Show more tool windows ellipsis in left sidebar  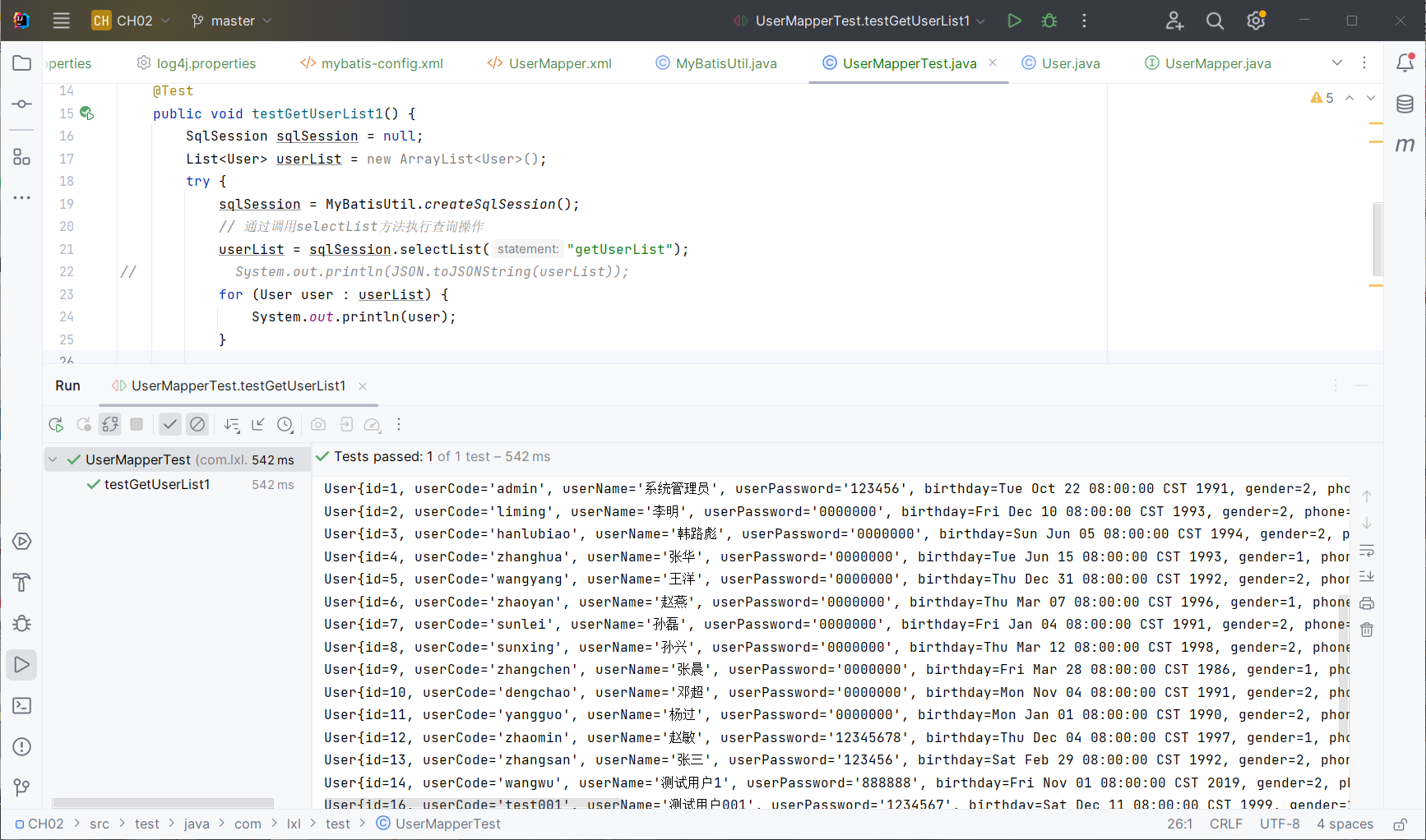(x=22, y=197)
